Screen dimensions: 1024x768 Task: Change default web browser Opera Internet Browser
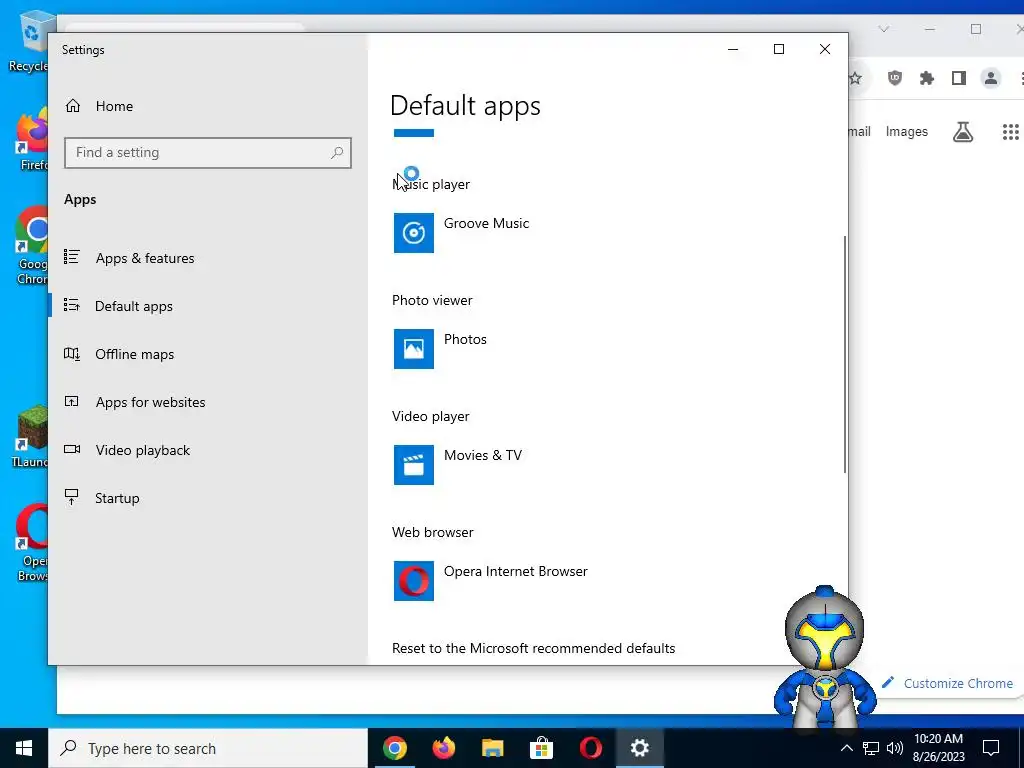516,571
